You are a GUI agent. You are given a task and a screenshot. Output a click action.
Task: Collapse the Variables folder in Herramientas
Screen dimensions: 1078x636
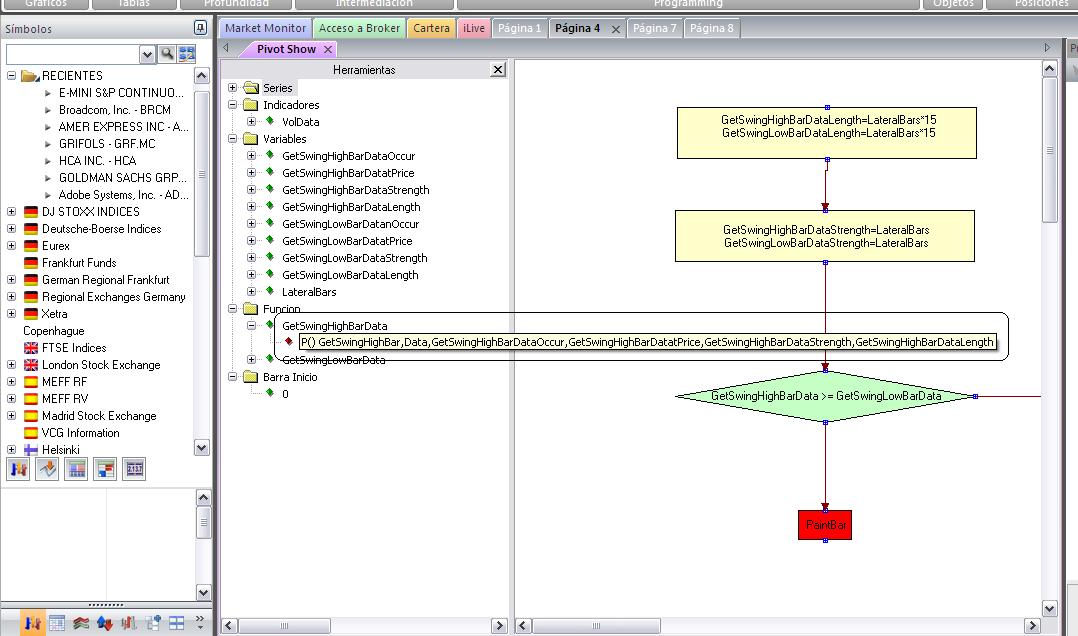233,139
